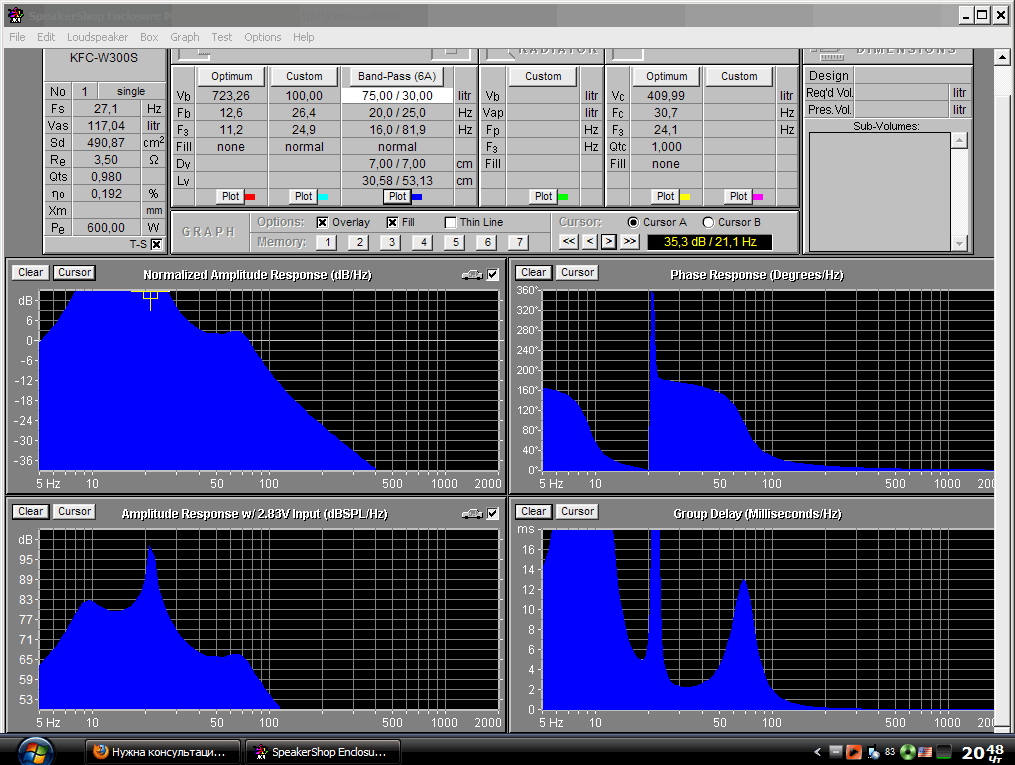Select the Cursor B radio button

click(708, 222)
